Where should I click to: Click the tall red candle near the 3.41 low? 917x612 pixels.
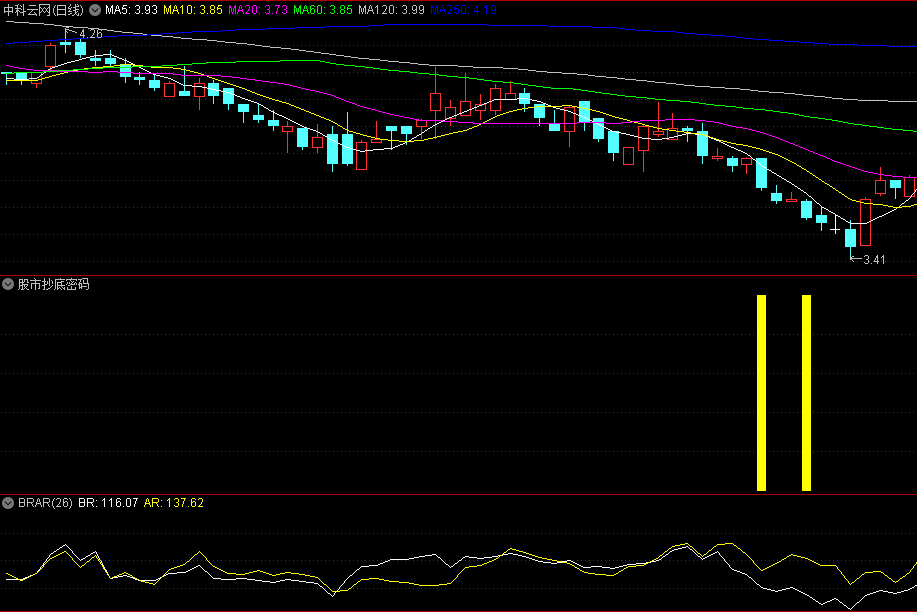tap(866, 222)
